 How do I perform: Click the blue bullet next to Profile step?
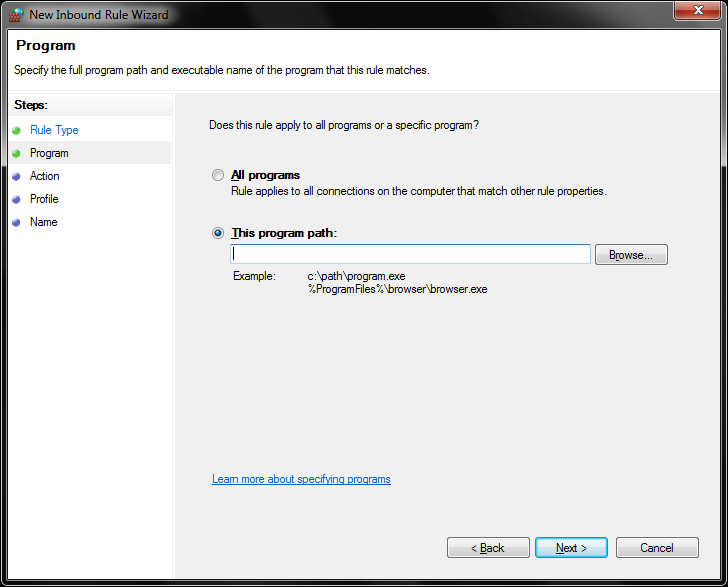click(x=16, y=199)
